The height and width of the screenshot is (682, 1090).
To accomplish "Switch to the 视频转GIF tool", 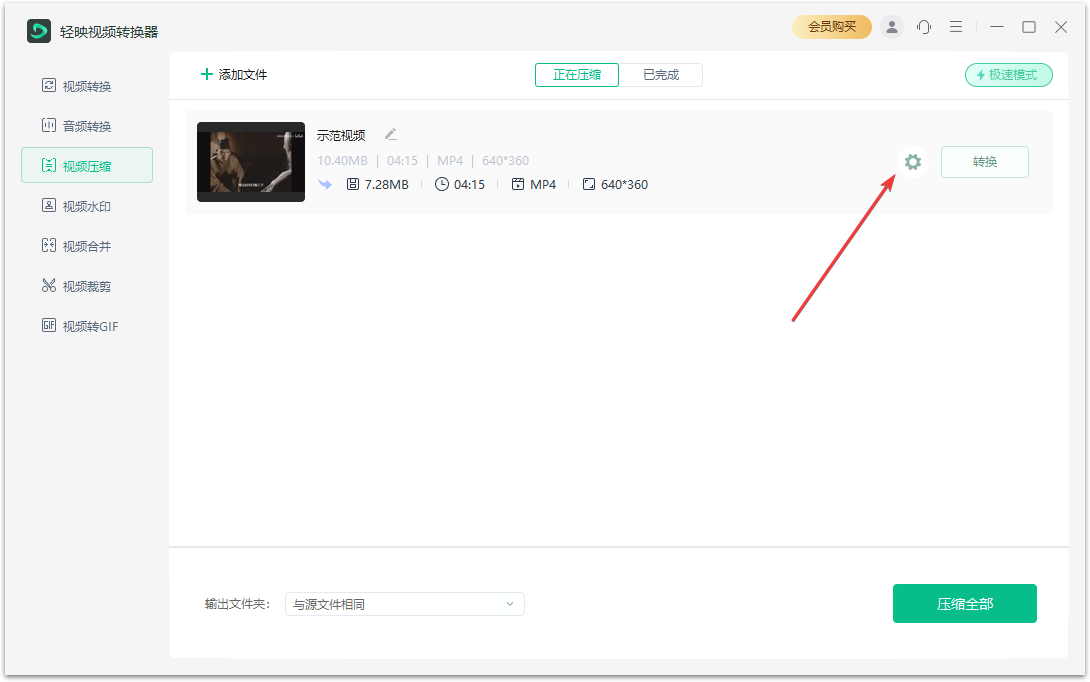I will point(87,325).
